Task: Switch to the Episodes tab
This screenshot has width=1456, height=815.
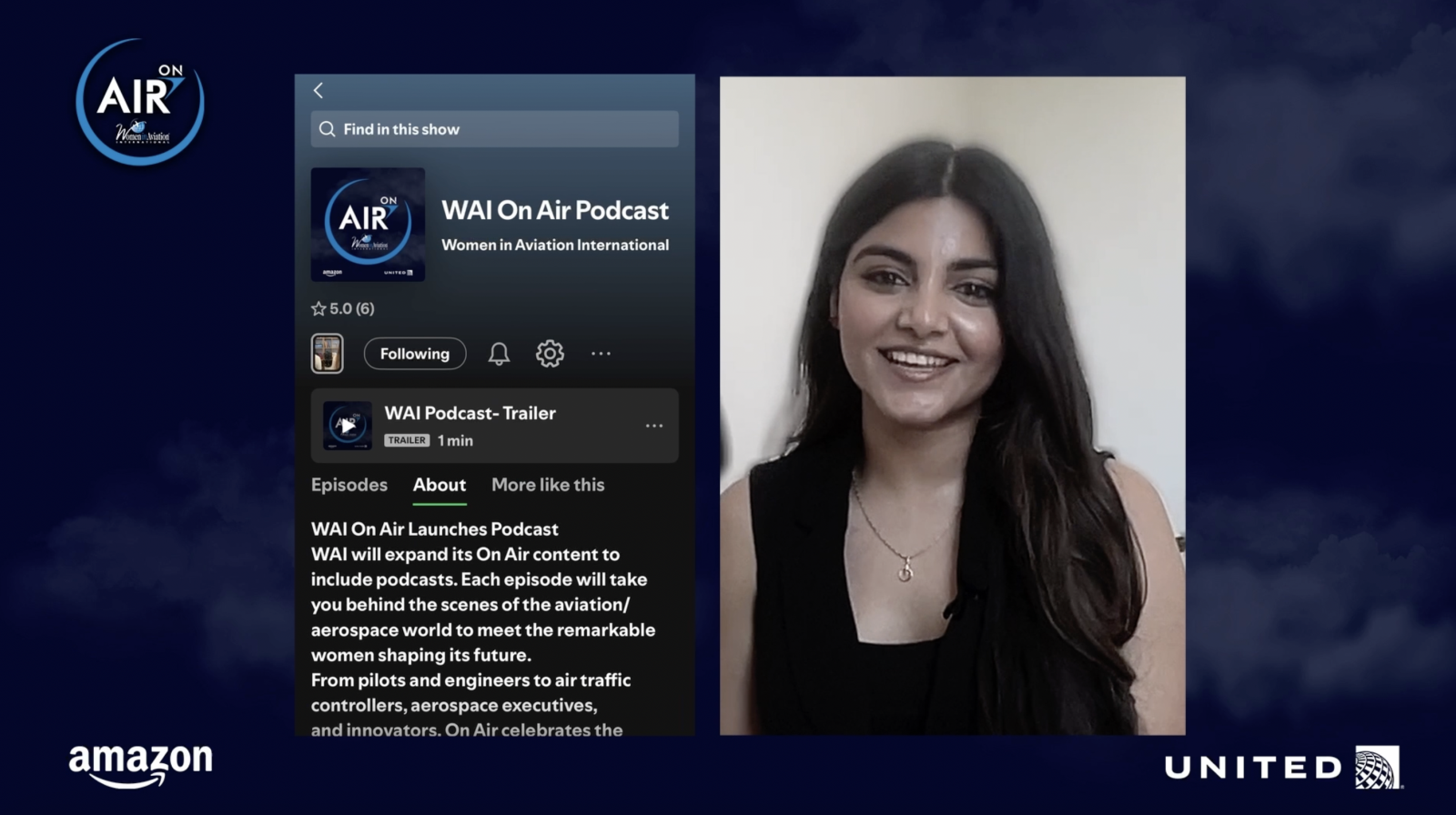Action: (x=349, y=485)
